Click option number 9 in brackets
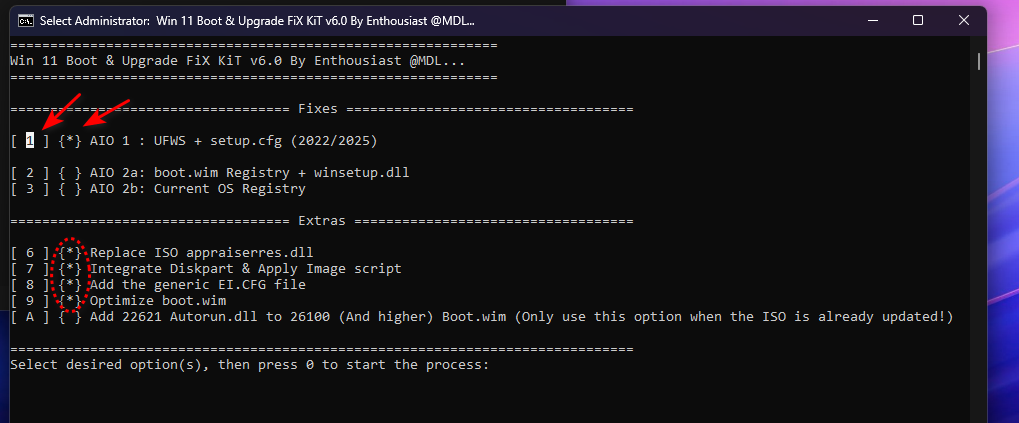 point(30,301)
